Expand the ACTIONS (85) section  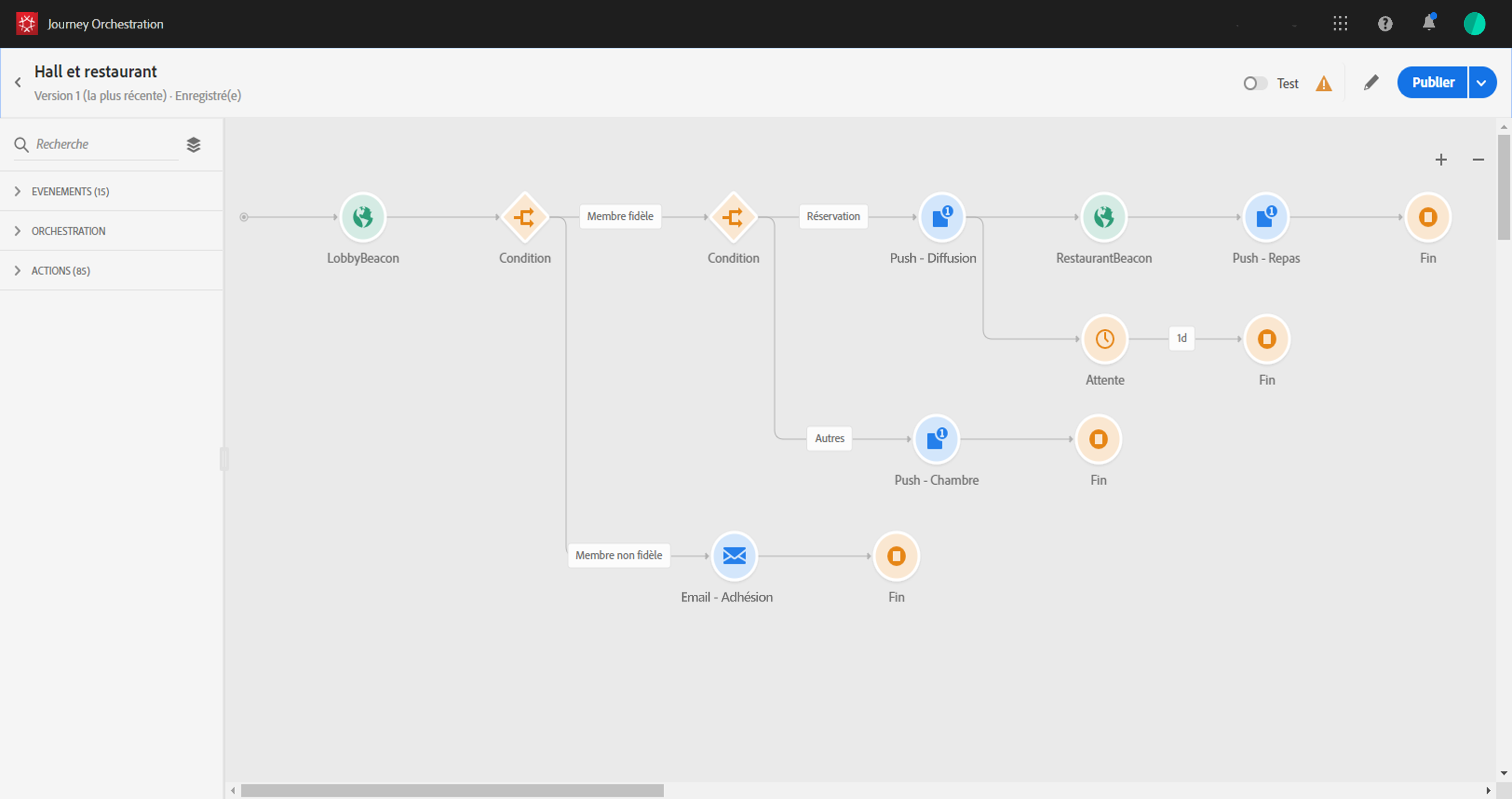[60, 270]
